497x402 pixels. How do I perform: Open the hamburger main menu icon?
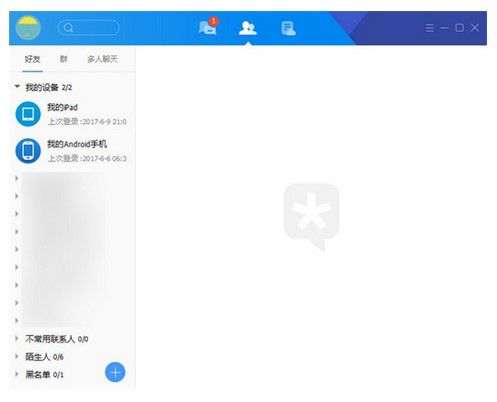[x=430, y=28]
